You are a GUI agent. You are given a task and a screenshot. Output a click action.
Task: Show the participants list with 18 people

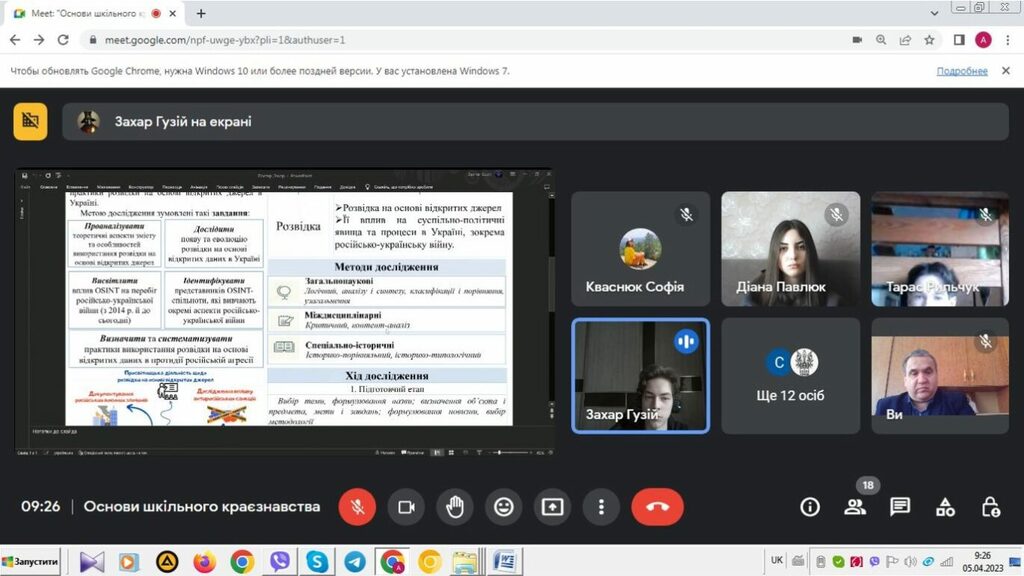(x=855, y=507)
